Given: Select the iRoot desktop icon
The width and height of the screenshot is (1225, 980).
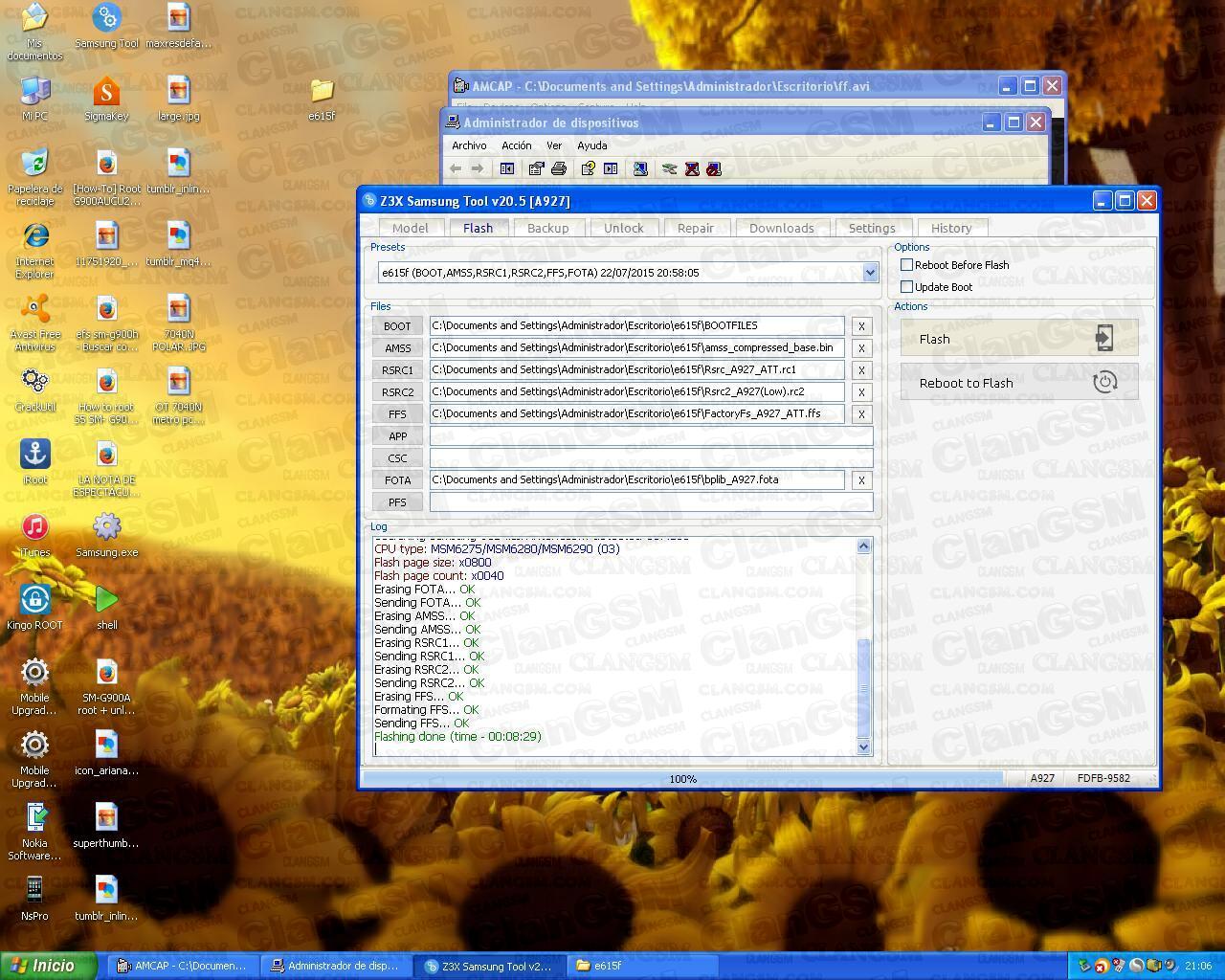Looking at the screenshot, I should tap(34, 462).
